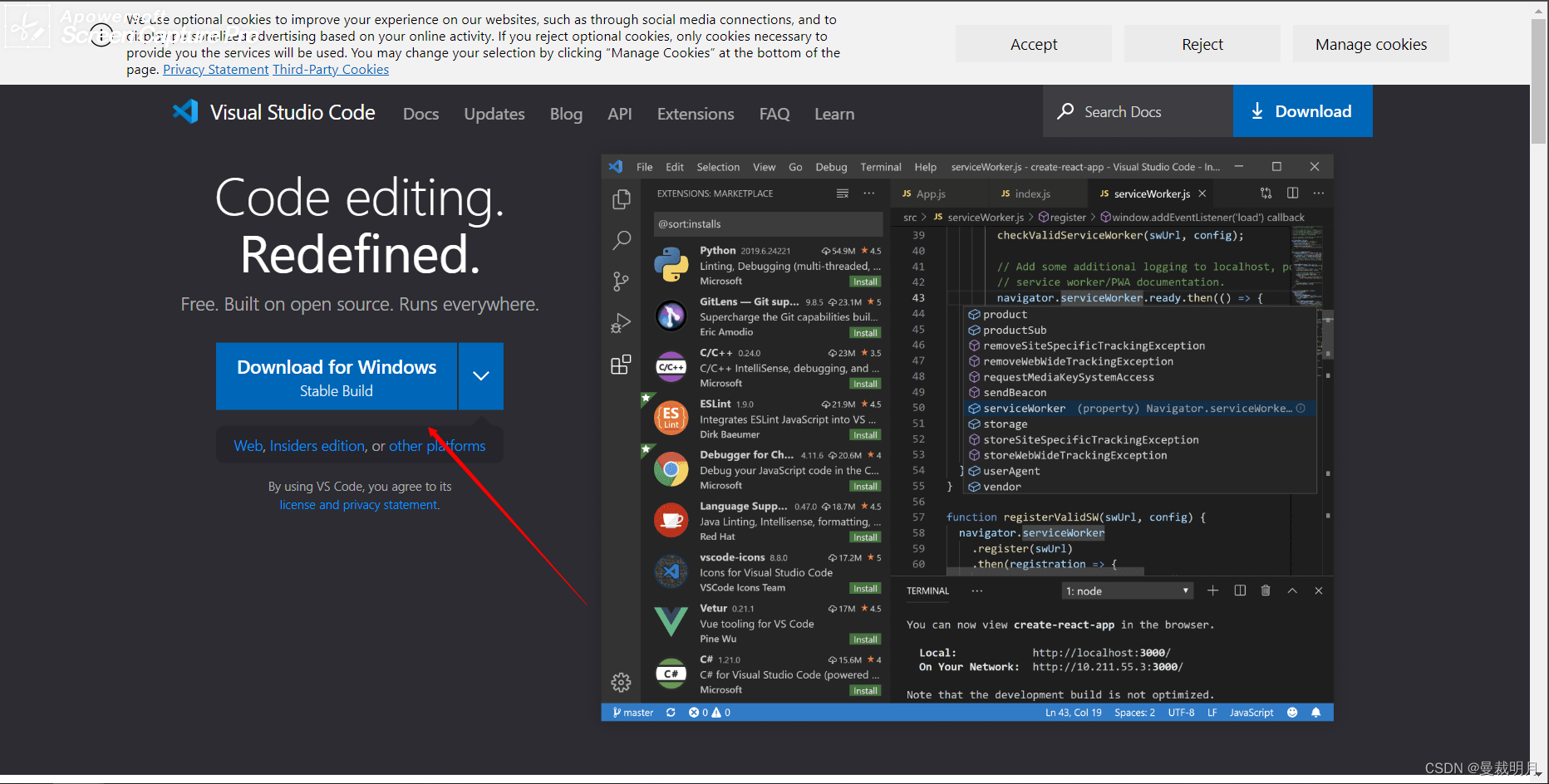Image resolution: width=1549 pixels, height=784 pixels.
Task: Accept optional cookies
Action: [x=1034, y=44]
